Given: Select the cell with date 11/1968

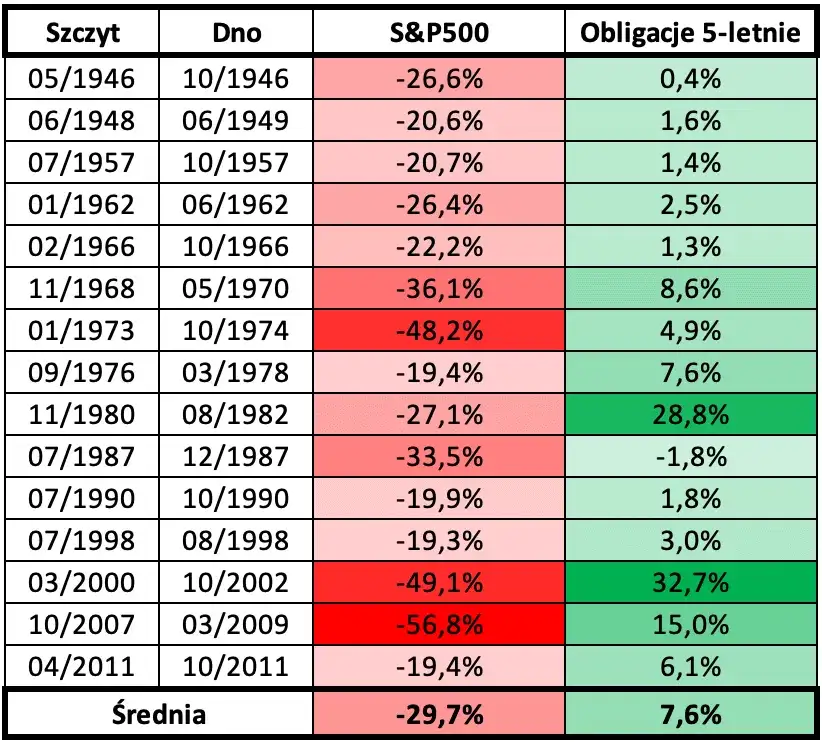Looking at the screenshot, I should click(x=83, y=290).
